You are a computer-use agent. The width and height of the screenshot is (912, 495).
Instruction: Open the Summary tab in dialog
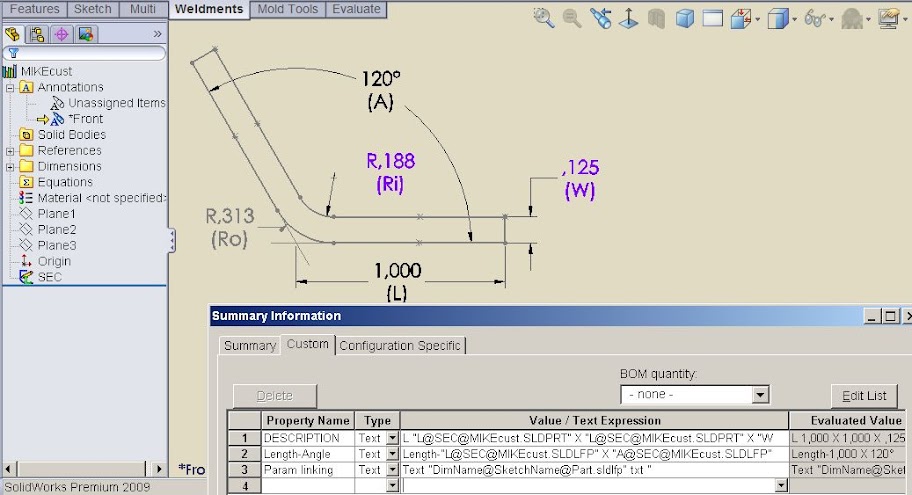(x=250, y=346)
